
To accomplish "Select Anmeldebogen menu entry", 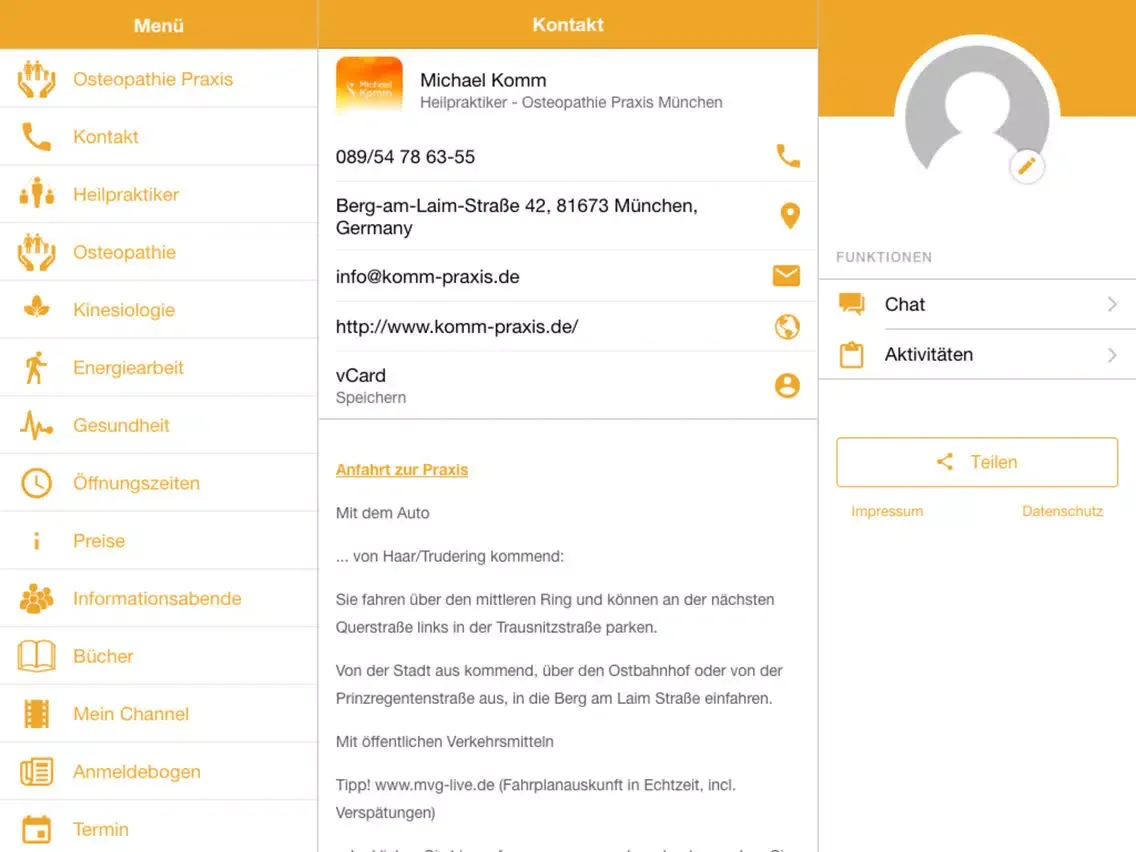I will click(159, 772).
